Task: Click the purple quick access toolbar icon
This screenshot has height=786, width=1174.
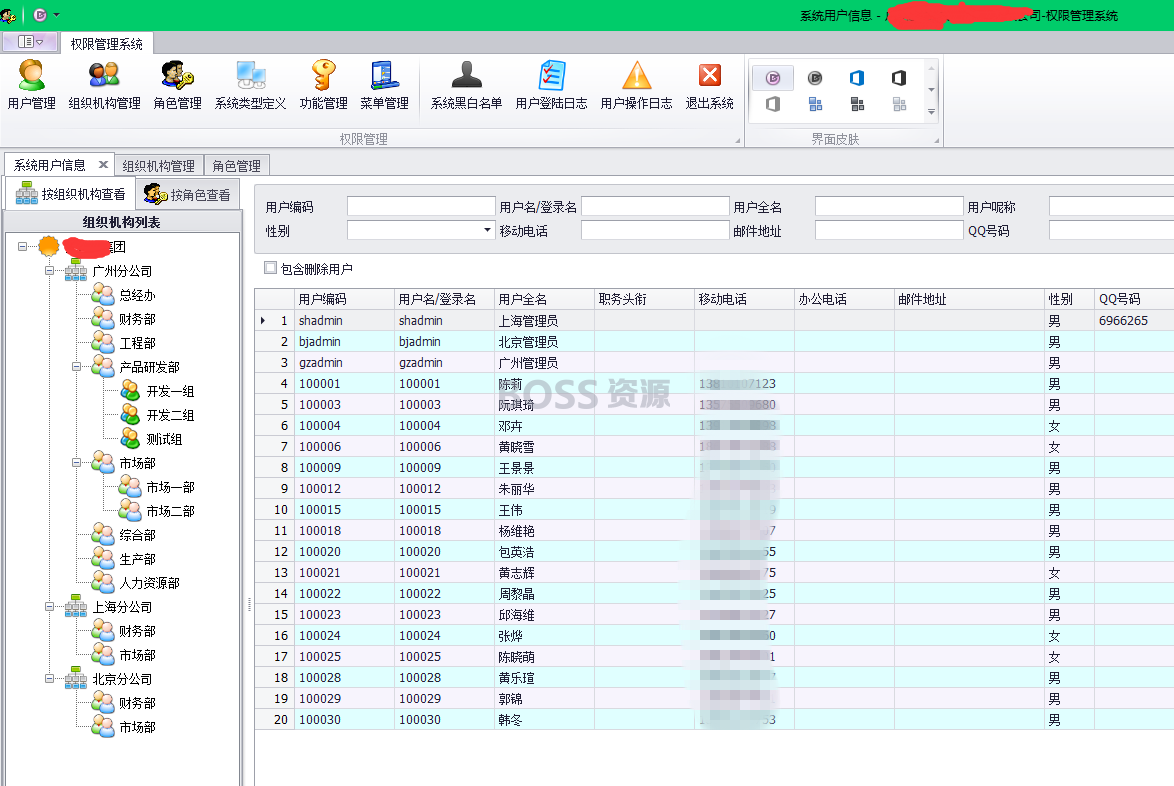Action: 40,14
